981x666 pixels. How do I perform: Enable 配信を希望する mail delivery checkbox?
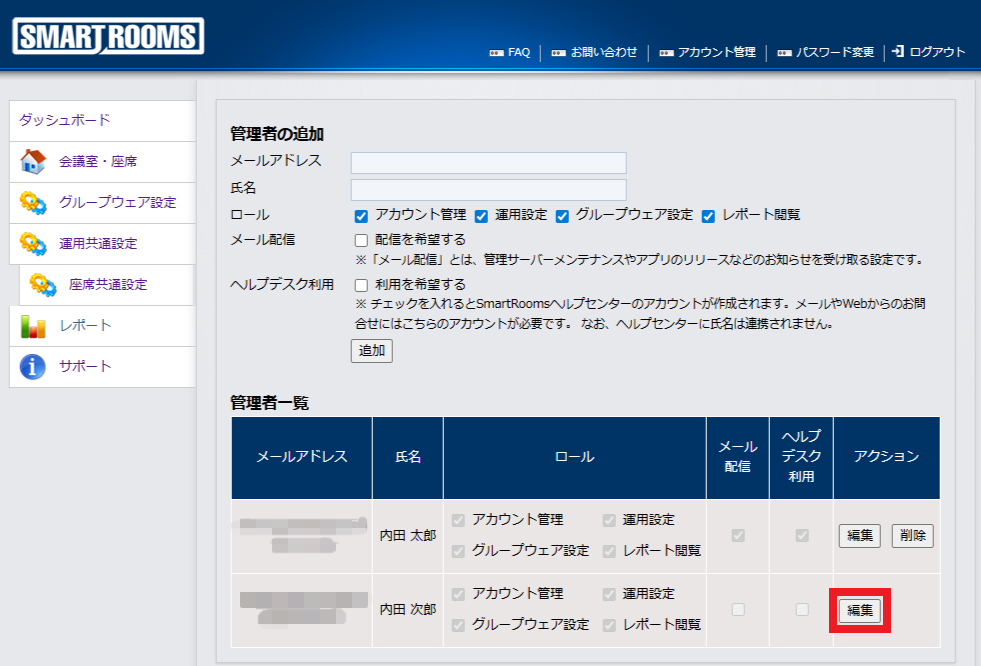[x=361, y=241]
